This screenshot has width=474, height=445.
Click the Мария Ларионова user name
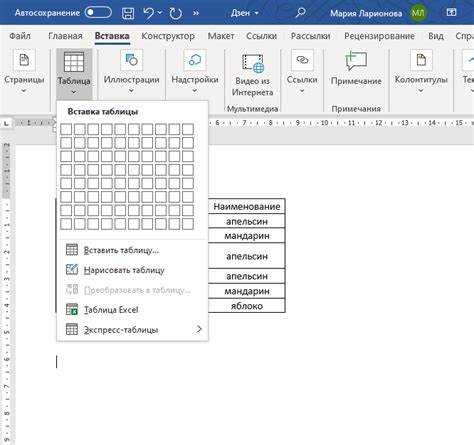(x=366, y=13)
